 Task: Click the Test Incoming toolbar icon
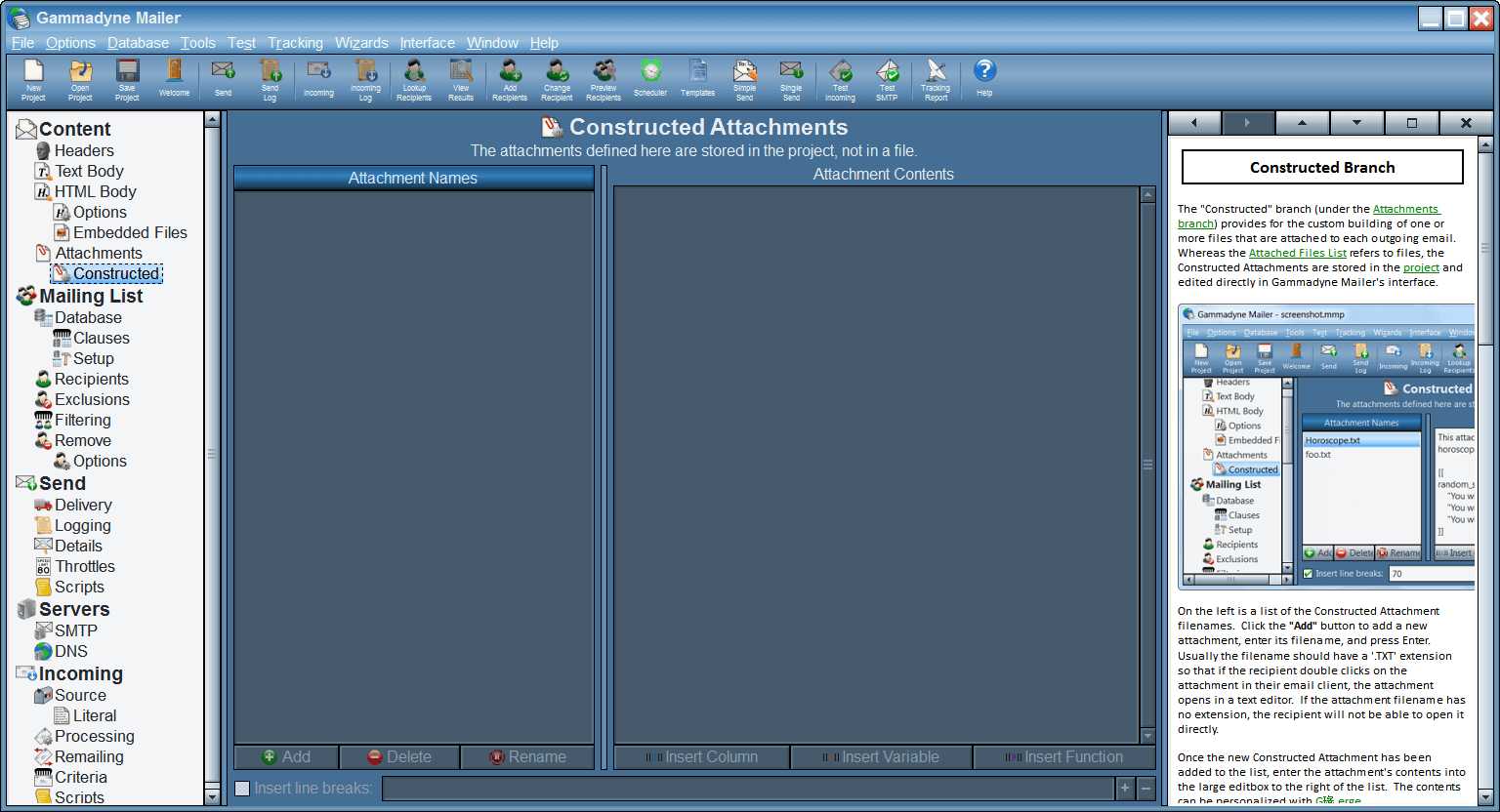(x=840, y=80)
